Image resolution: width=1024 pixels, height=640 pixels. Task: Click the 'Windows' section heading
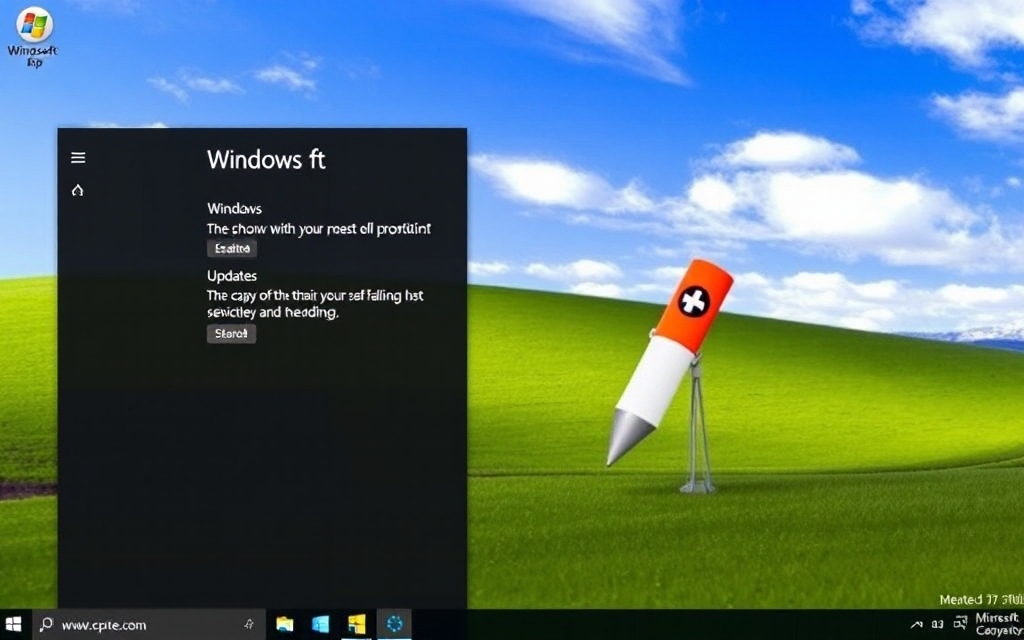234,208
